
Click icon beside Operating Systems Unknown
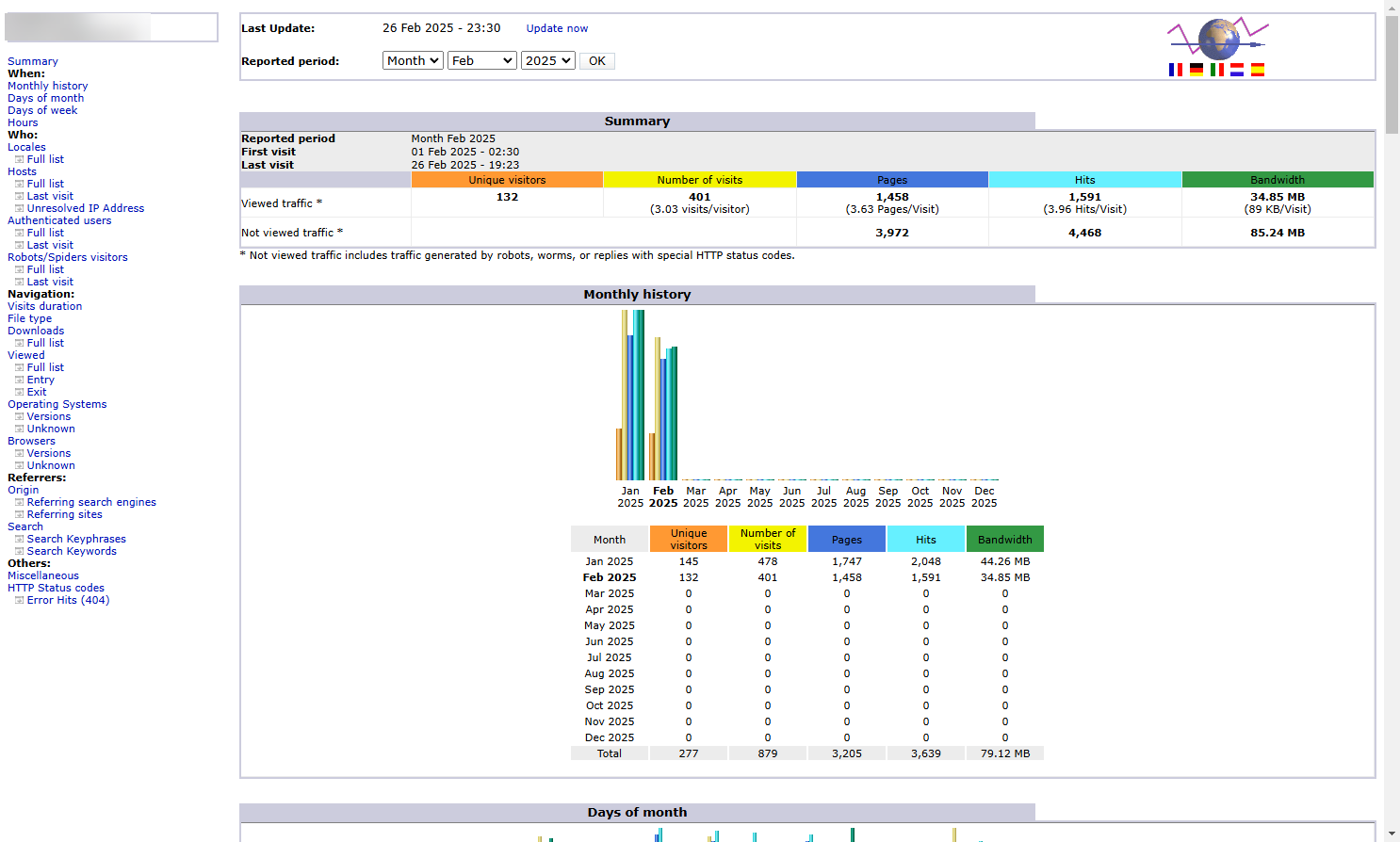click(x=19, y=429)
